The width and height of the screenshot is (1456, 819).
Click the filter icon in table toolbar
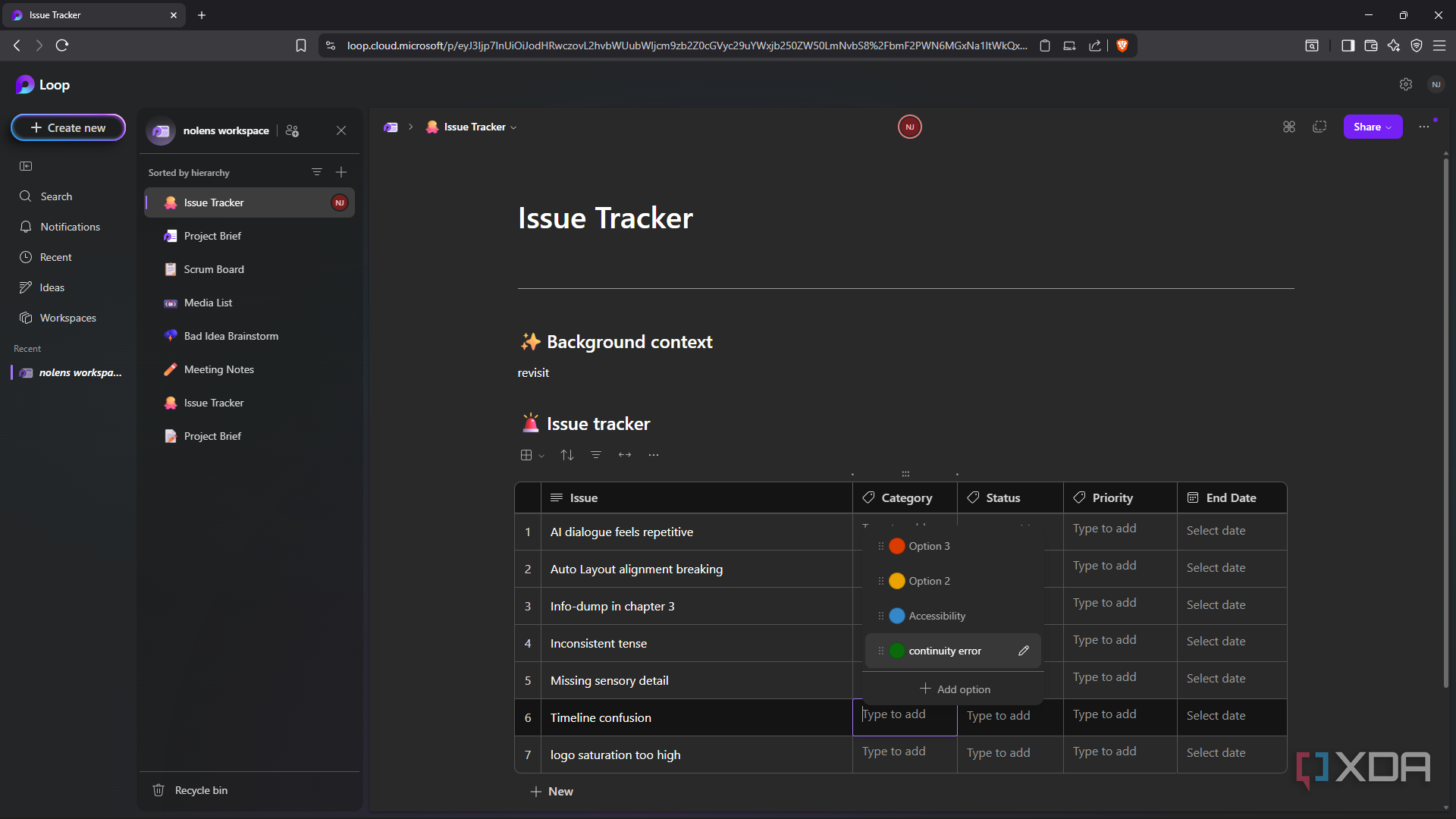[x=596, y=455]
